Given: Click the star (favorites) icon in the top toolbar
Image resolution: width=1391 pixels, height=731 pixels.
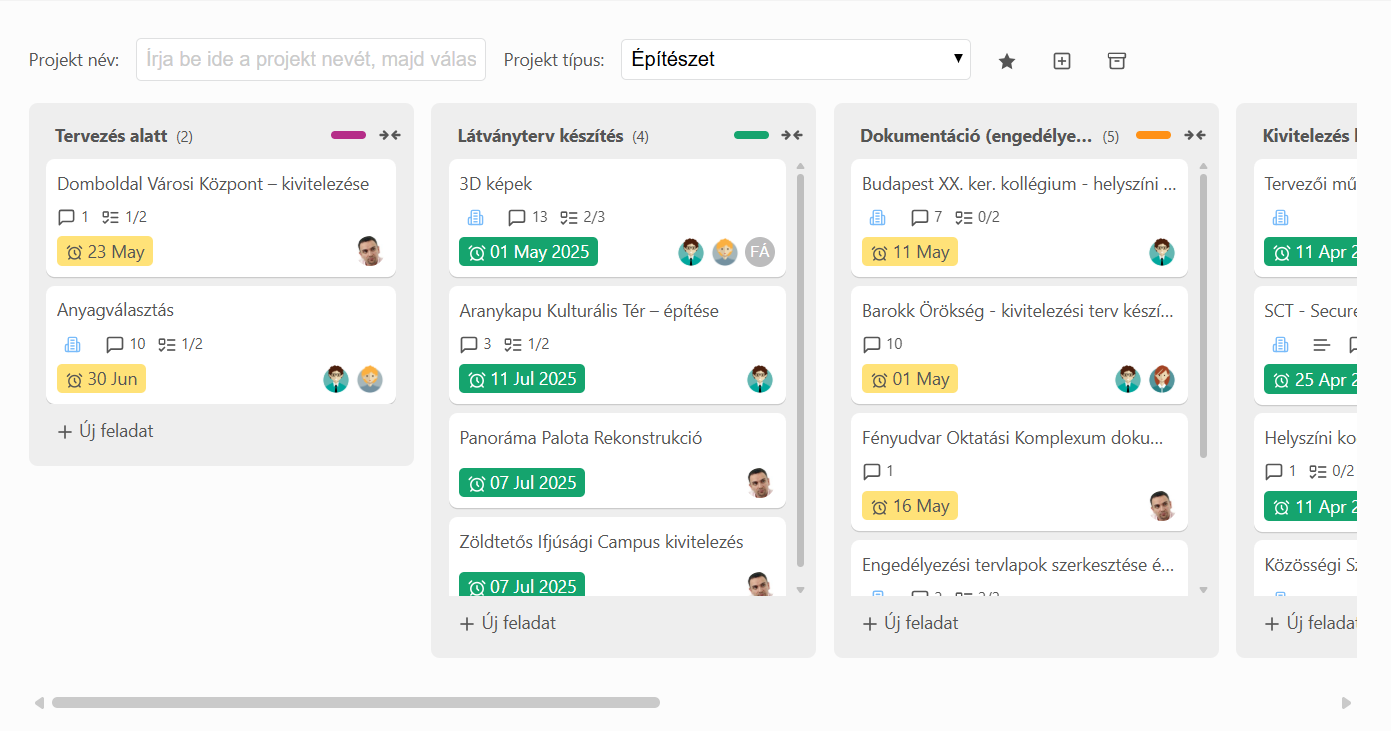Looking at the screenshot, I should click(x=1006, y=60).
